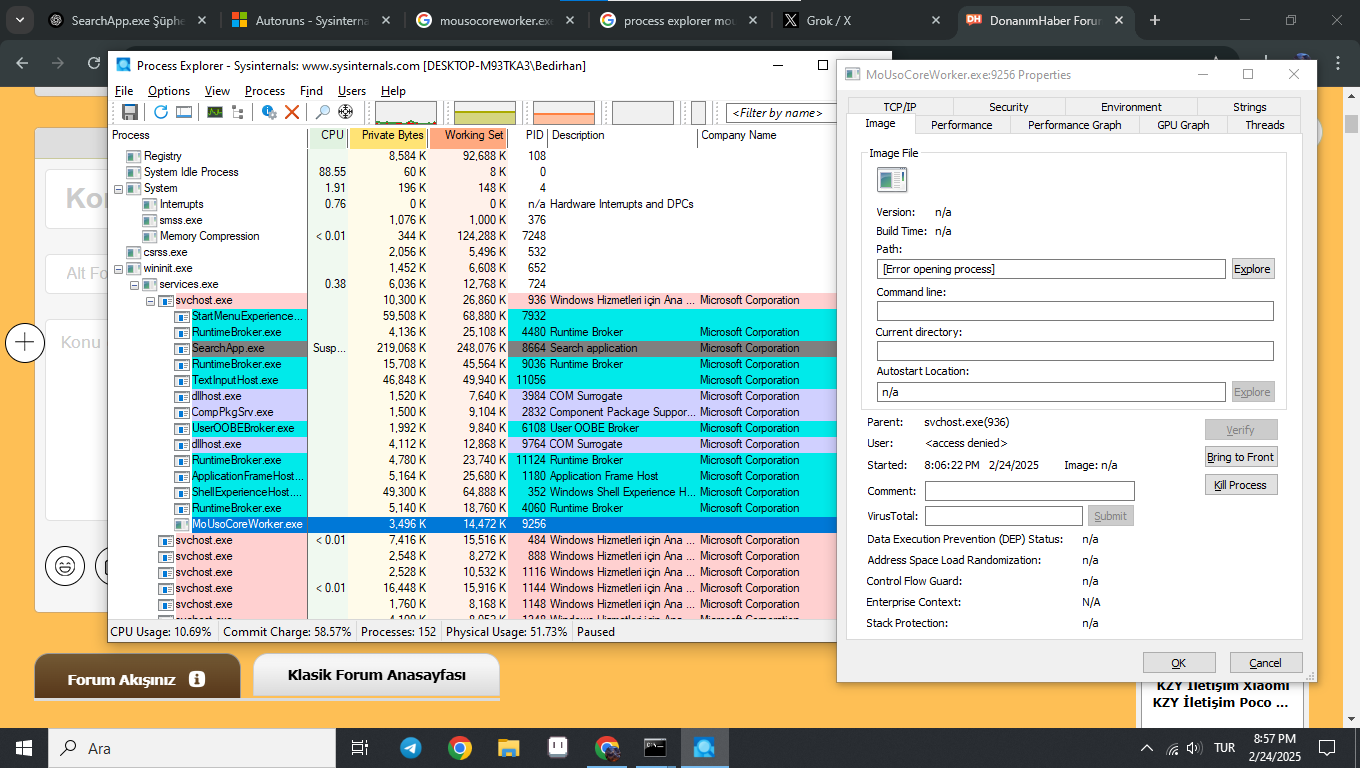Click the Find handle magnifier icon
Viewport: 1360px width, 768px height.
[x=323, y=112]
